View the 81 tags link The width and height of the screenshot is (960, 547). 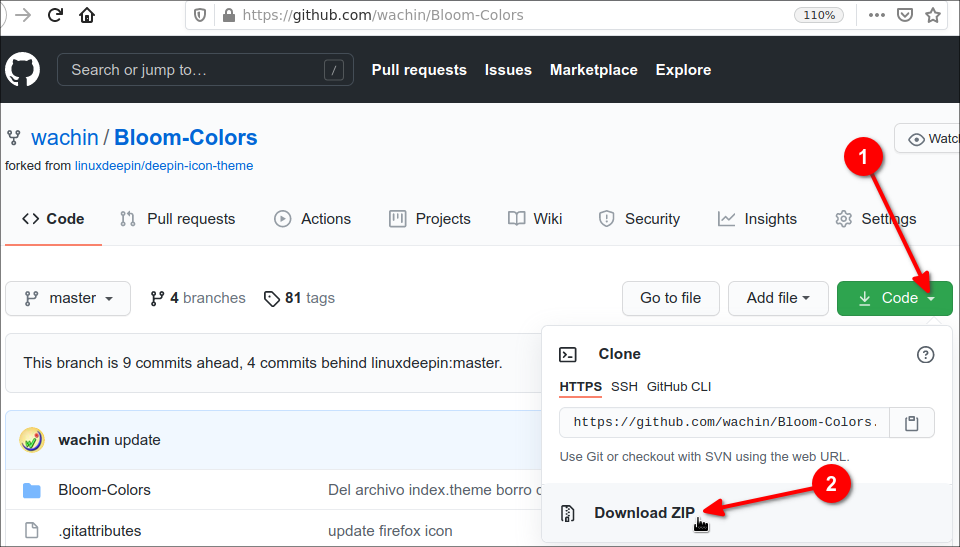299,298
